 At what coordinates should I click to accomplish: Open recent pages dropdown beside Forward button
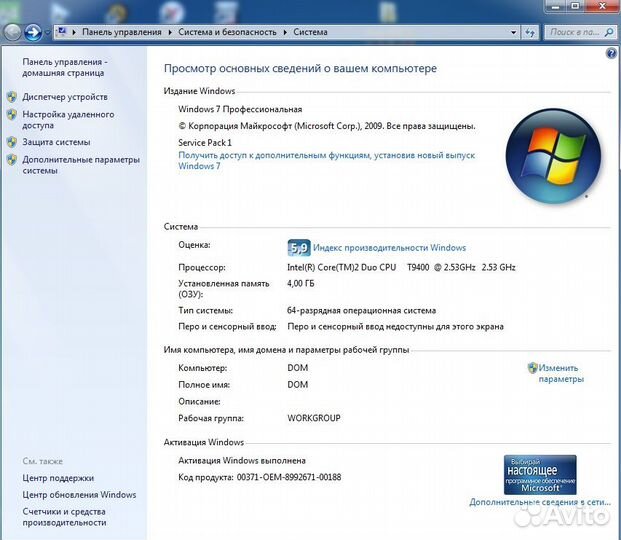coord(48,32)
